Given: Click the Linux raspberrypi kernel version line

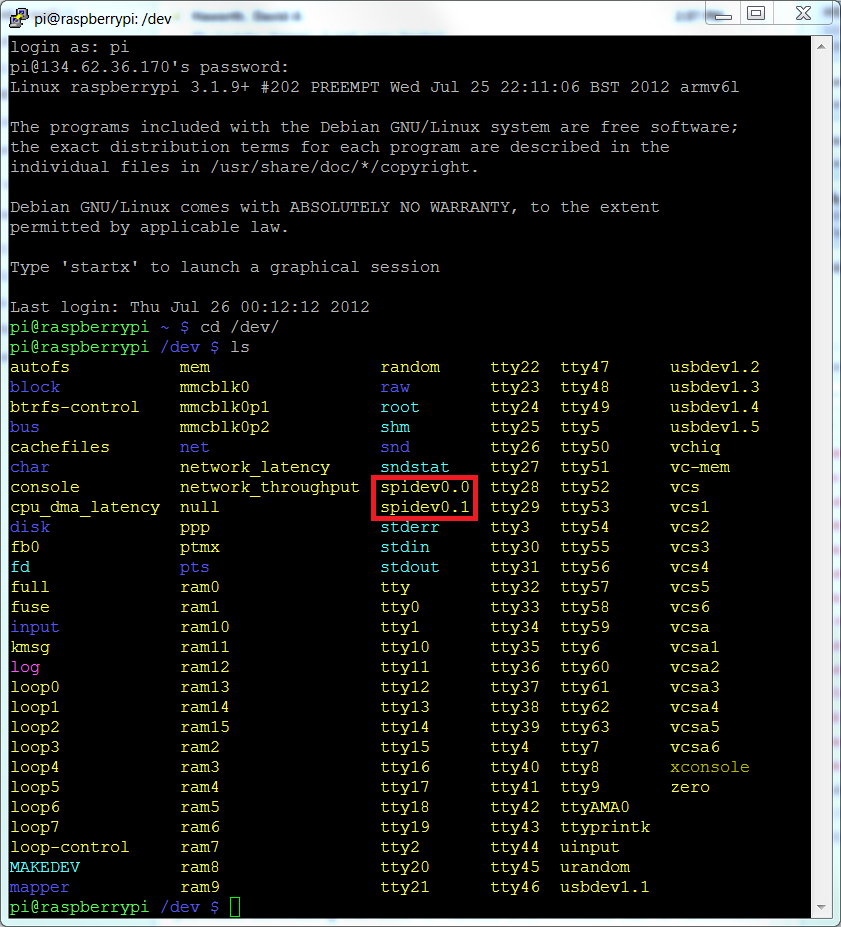Looking at the screenshot, I should pyautogui.click(x=375, y=87).
